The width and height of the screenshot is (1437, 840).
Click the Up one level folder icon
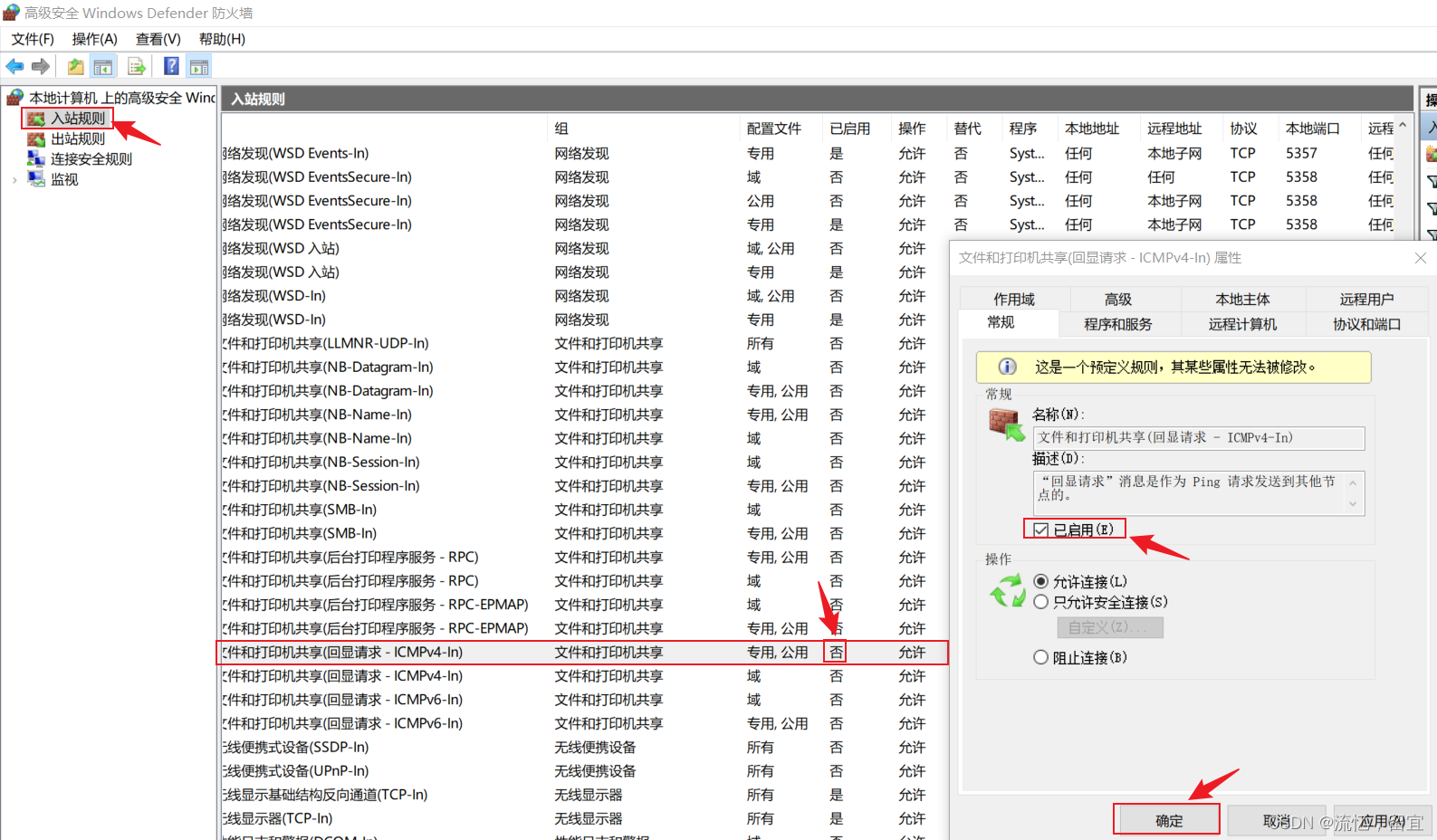click(x=75, y=66)
